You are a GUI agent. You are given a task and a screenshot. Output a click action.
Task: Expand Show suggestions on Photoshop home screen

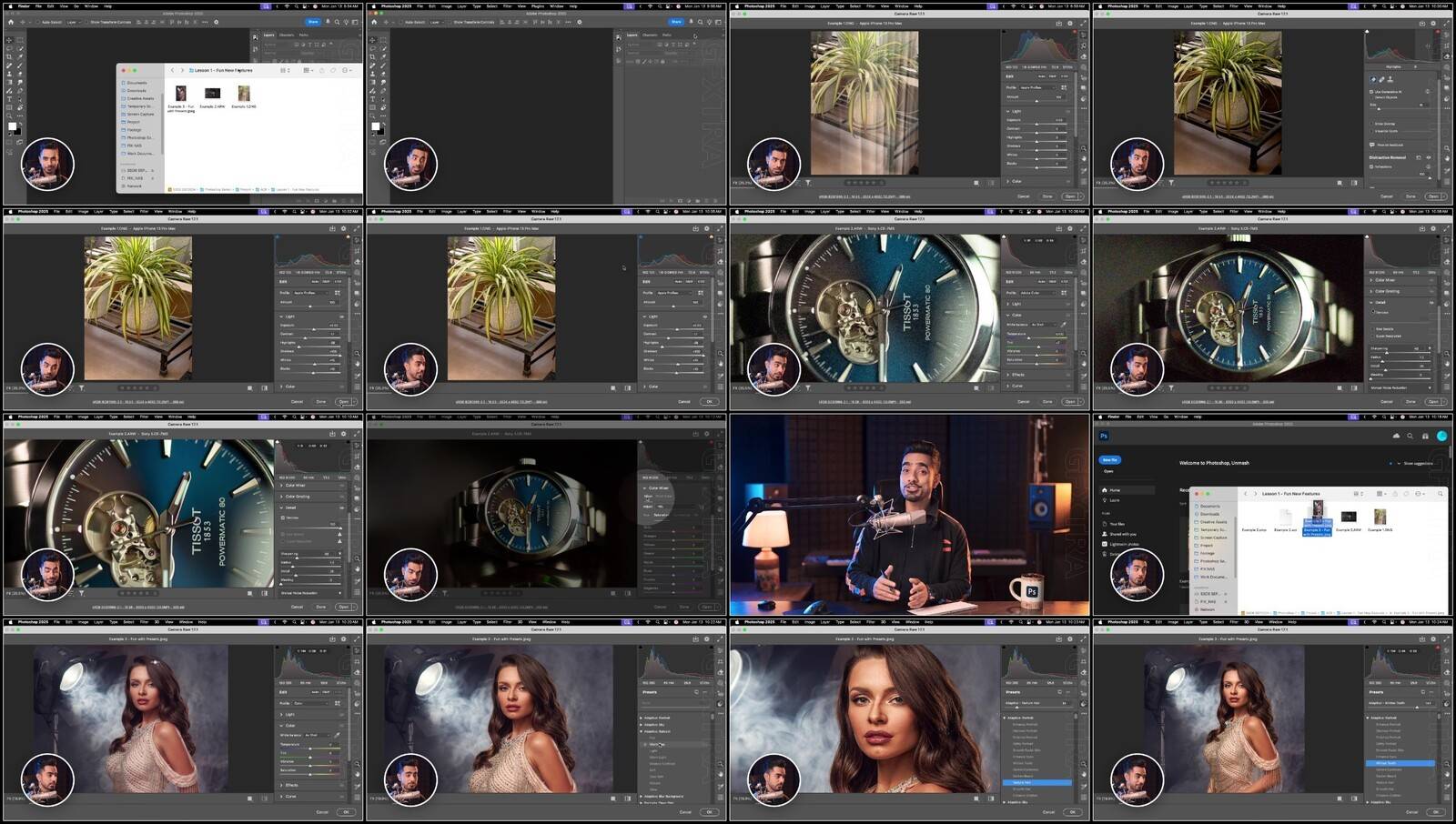tap(1415, 463)
